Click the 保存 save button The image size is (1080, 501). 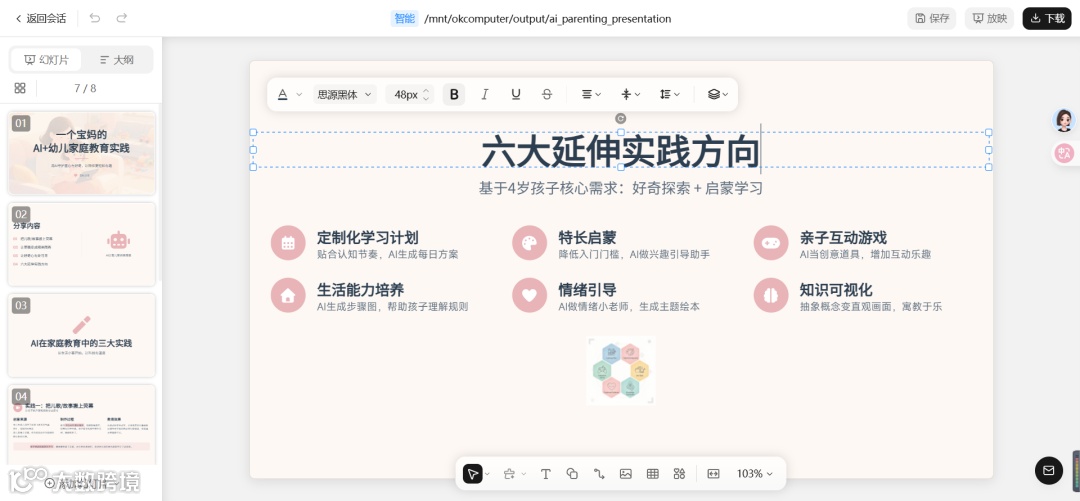click(931, 19)
